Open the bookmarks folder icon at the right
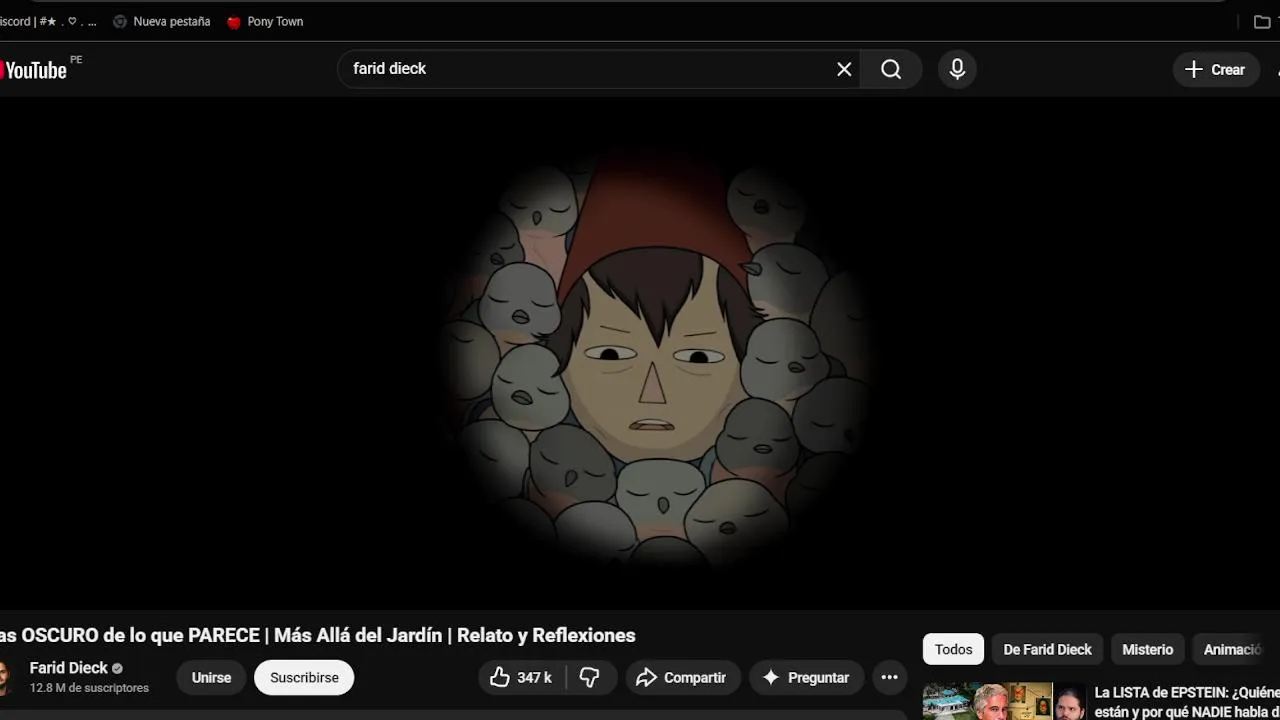Screen dimensions: 1280x720 (1262, 21)
